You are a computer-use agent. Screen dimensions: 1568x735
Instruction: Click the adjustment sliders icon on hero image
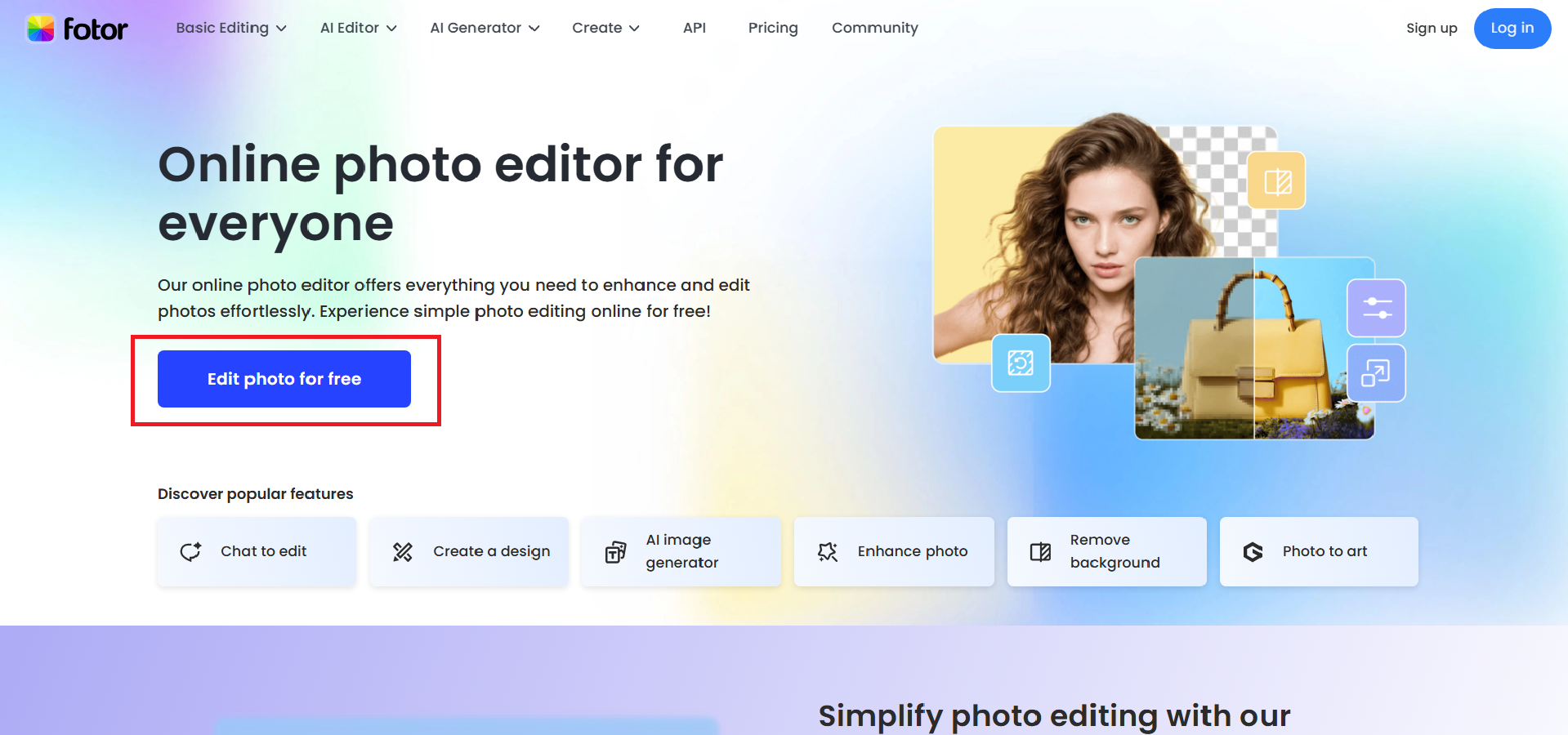(1376, 309)
